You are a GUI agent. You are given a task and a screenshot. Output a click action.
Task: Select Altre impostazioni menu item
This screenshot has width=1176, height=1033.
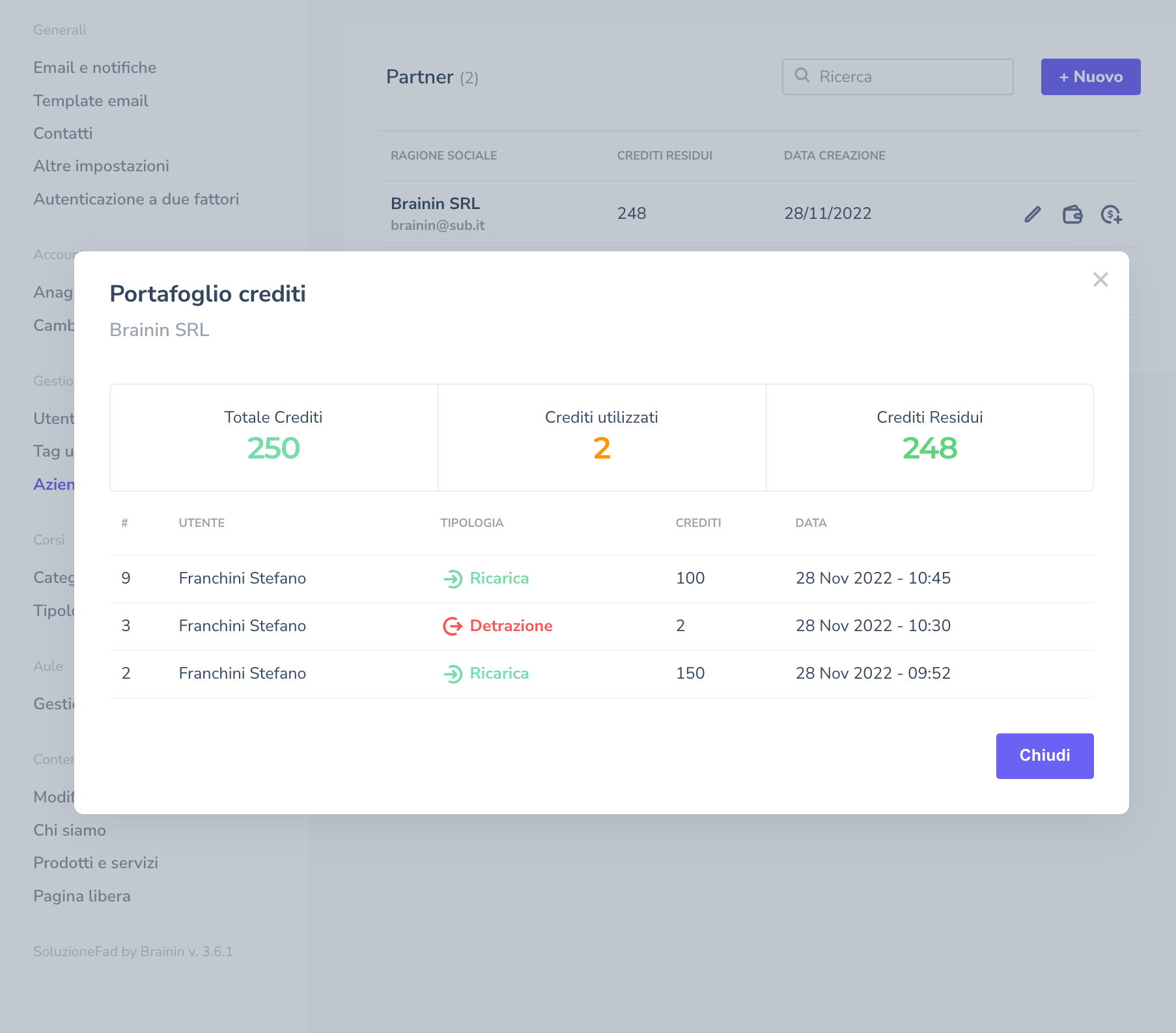(101, 166)
